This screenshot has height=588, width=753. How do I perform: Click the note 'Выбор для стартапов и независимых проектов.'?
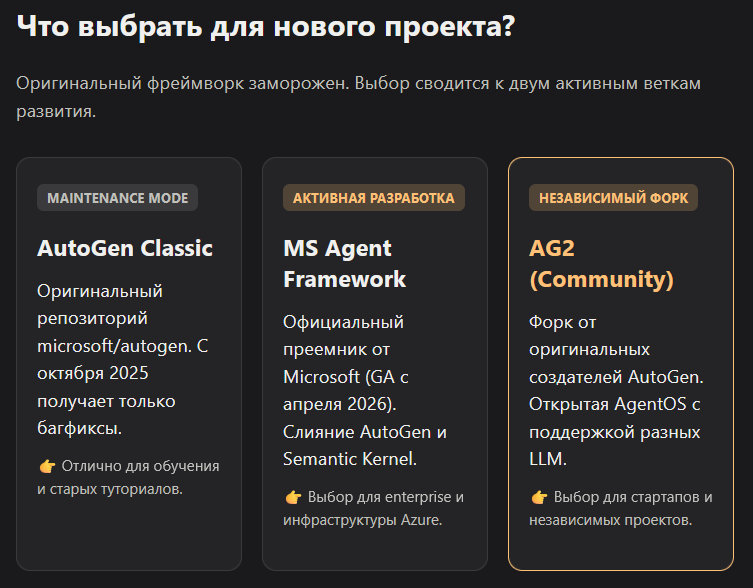point(621,508)
